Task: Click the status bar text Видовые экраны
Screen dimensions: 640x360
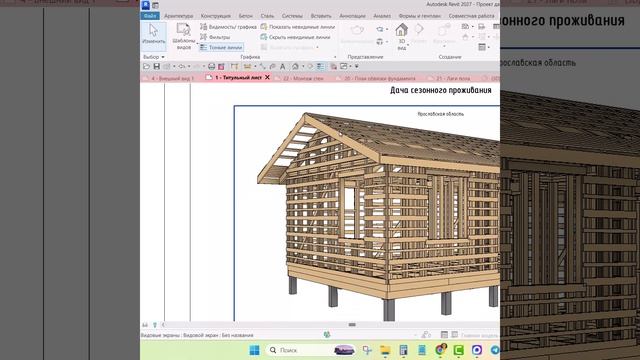Action: tap(160, 336)
